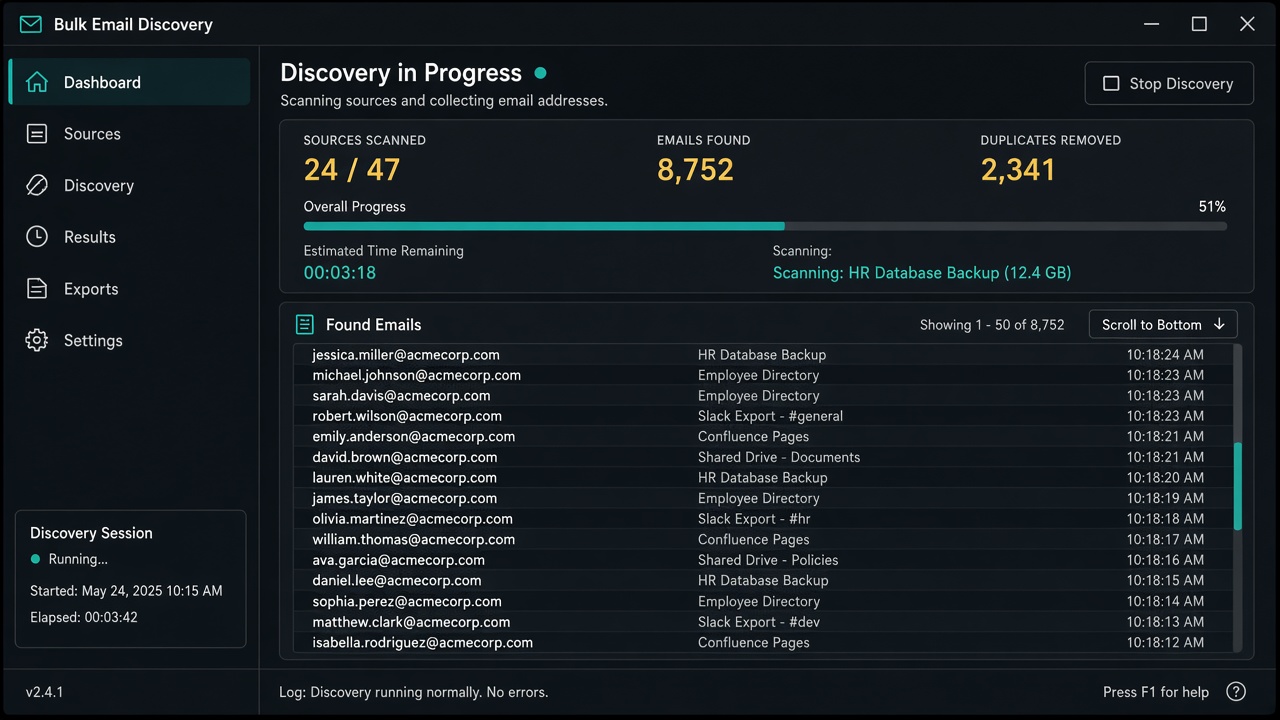The image size is (1280, 720).
Task: Select sarah.davis@acmecorp.com email
Action: [x=401, y=396]
